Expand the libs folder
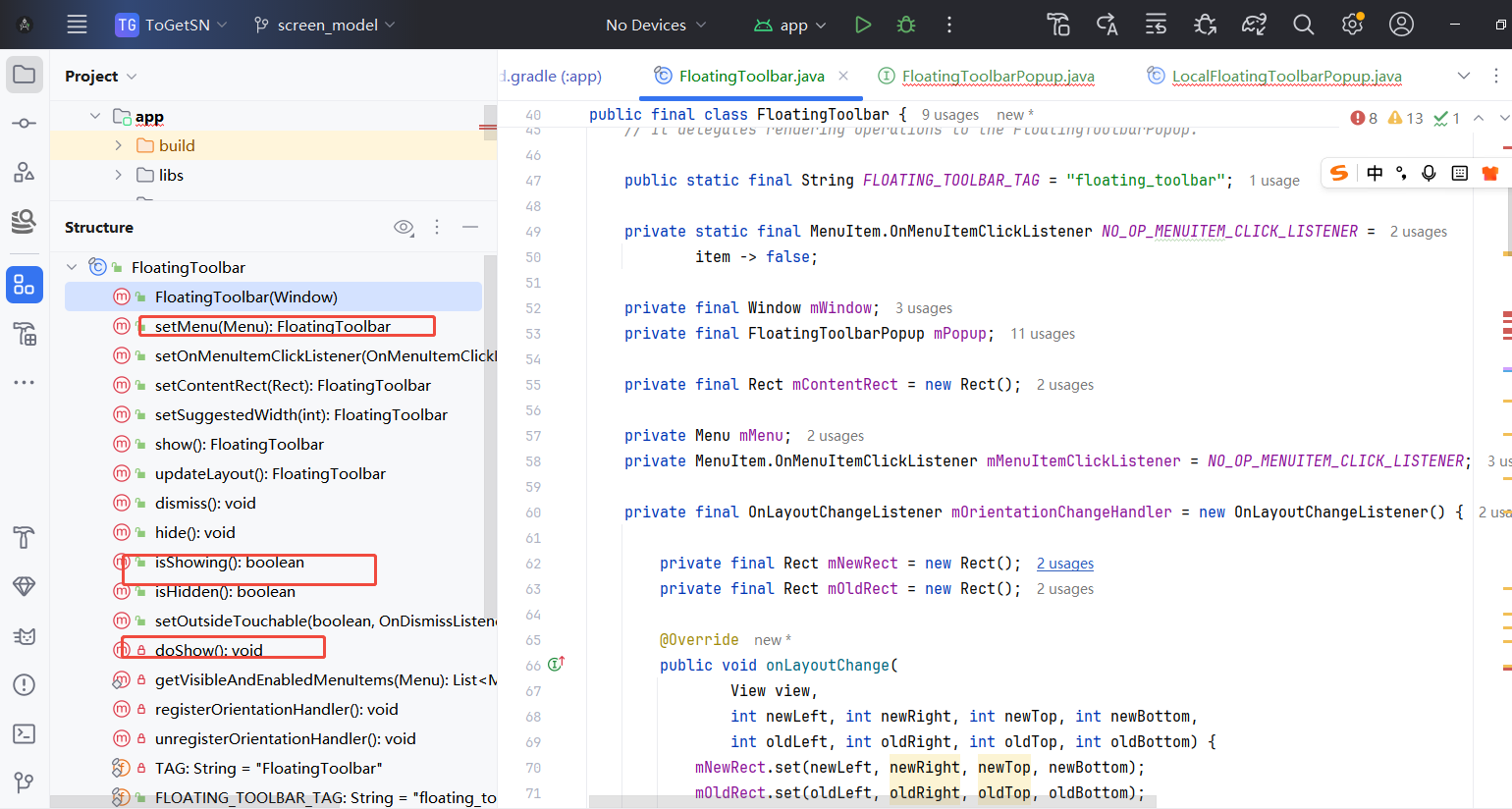The width and height of the screenshot is (1512, 809). 118,175
